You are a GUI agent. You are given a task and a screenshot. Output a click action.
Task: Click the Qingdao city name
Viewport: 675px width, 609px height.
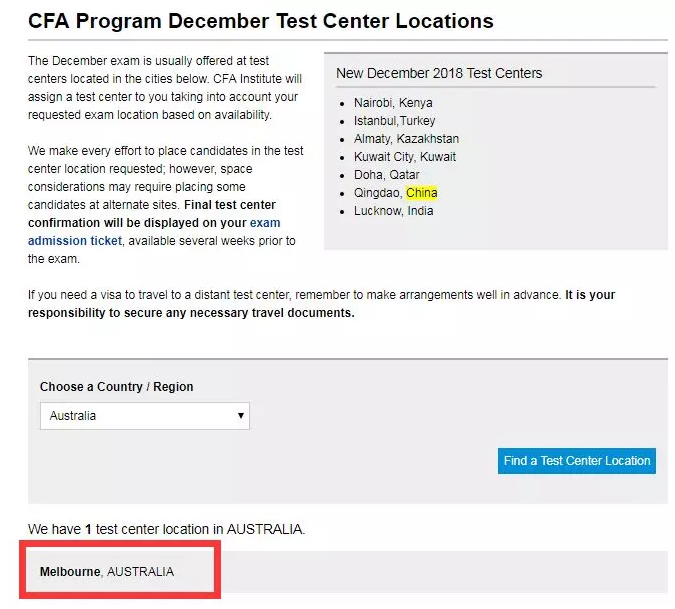376,193
